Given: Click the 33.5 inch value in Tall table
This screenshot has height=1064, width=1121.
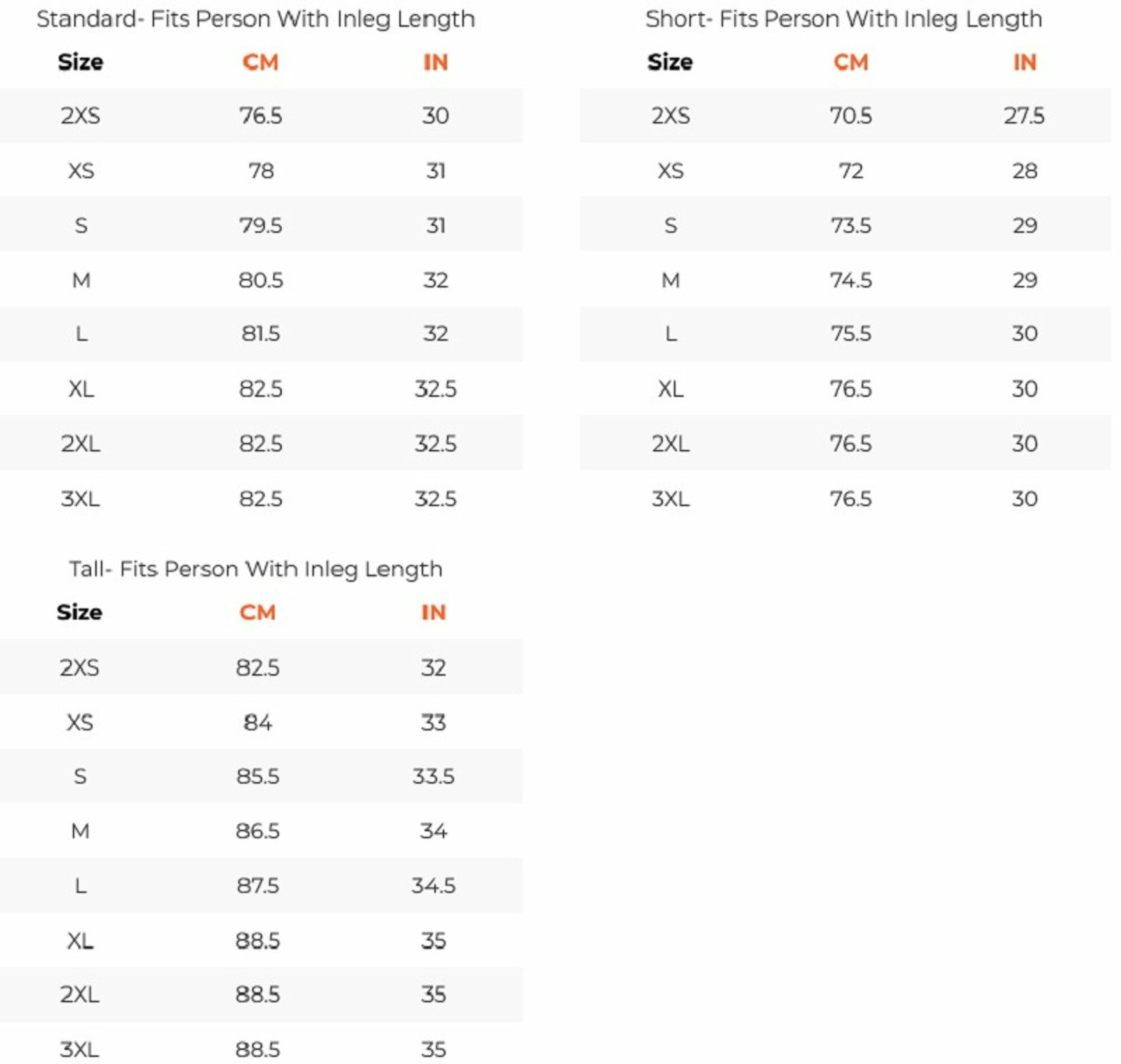Looking at the screenshot, I should click(434, 776).
